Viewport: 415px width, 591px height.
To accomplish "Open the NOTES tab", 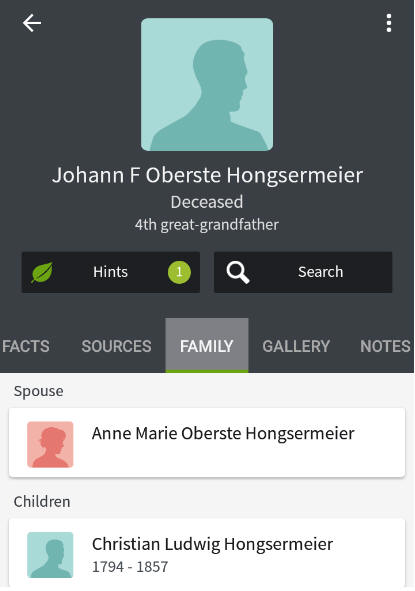I will (385, 346).
